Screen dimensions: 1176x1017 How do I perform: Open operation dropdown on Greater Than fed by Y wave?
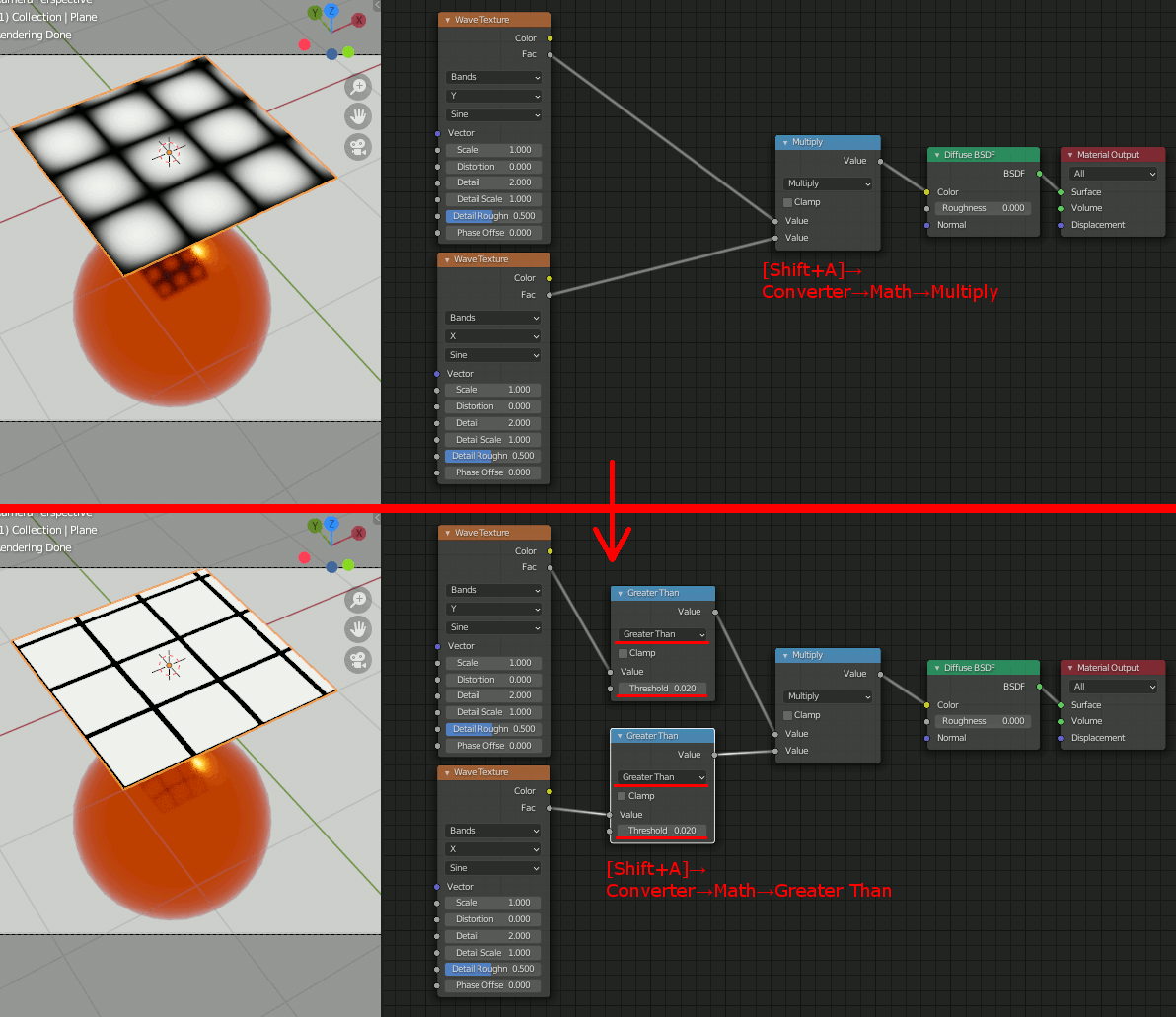(x=663, y=634)
